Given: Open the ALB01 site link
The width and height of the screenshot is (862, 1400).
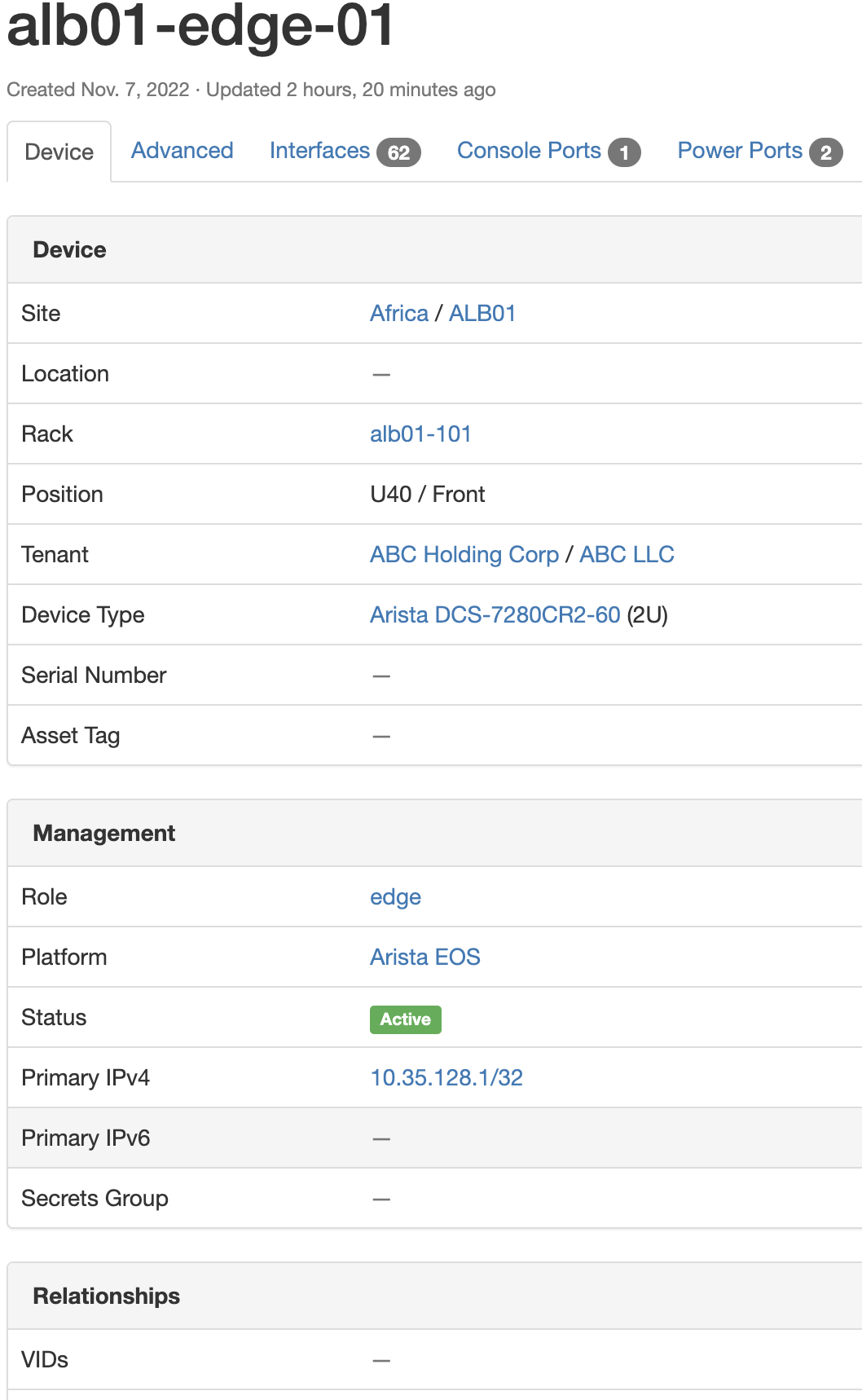Looking at the screenshot, I should pos(482,314).
